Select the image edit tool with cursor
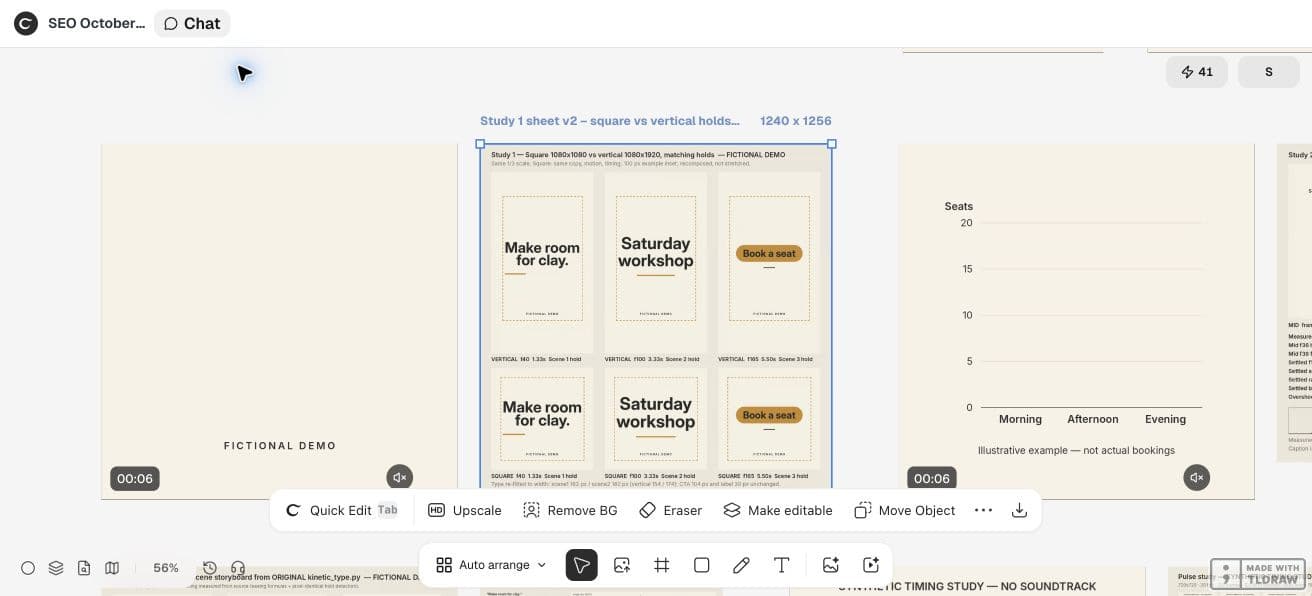 [x=622, y=565]
